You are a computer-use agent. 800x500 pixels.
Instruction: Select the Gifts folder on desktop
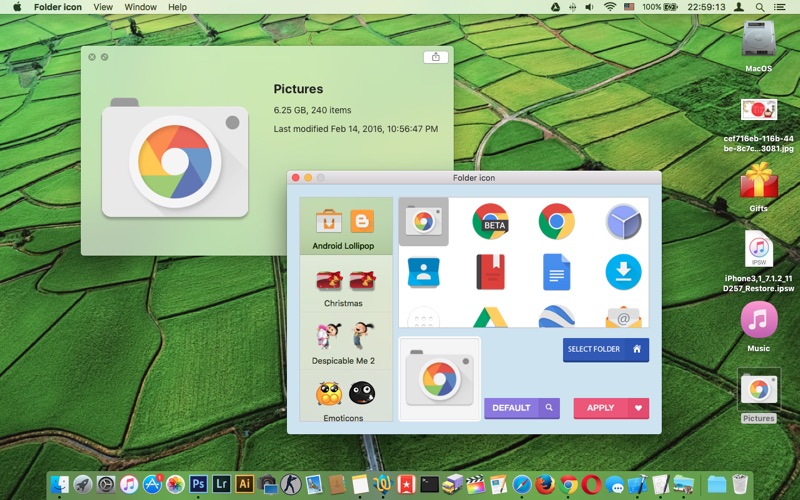[x=758, y=187]
